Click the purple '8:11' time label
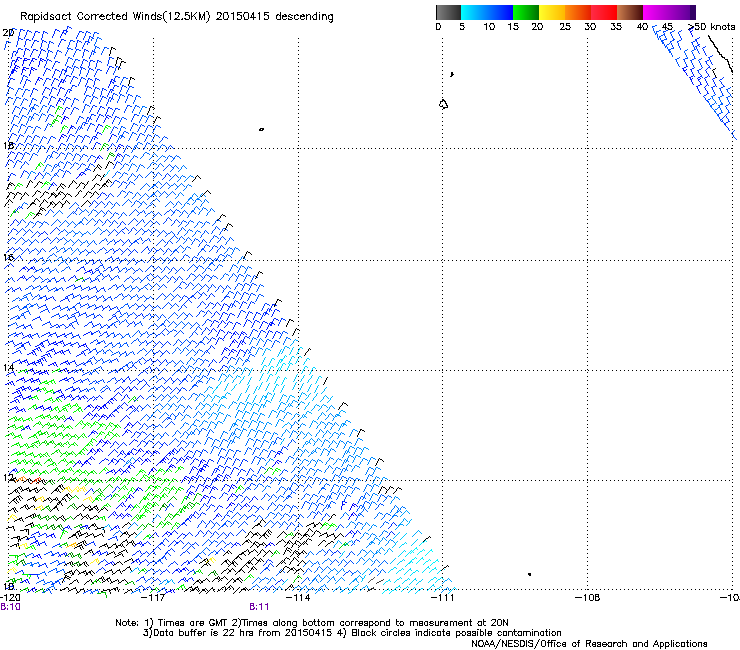Viewport: 740px width, 650px height. coord(259,607)
